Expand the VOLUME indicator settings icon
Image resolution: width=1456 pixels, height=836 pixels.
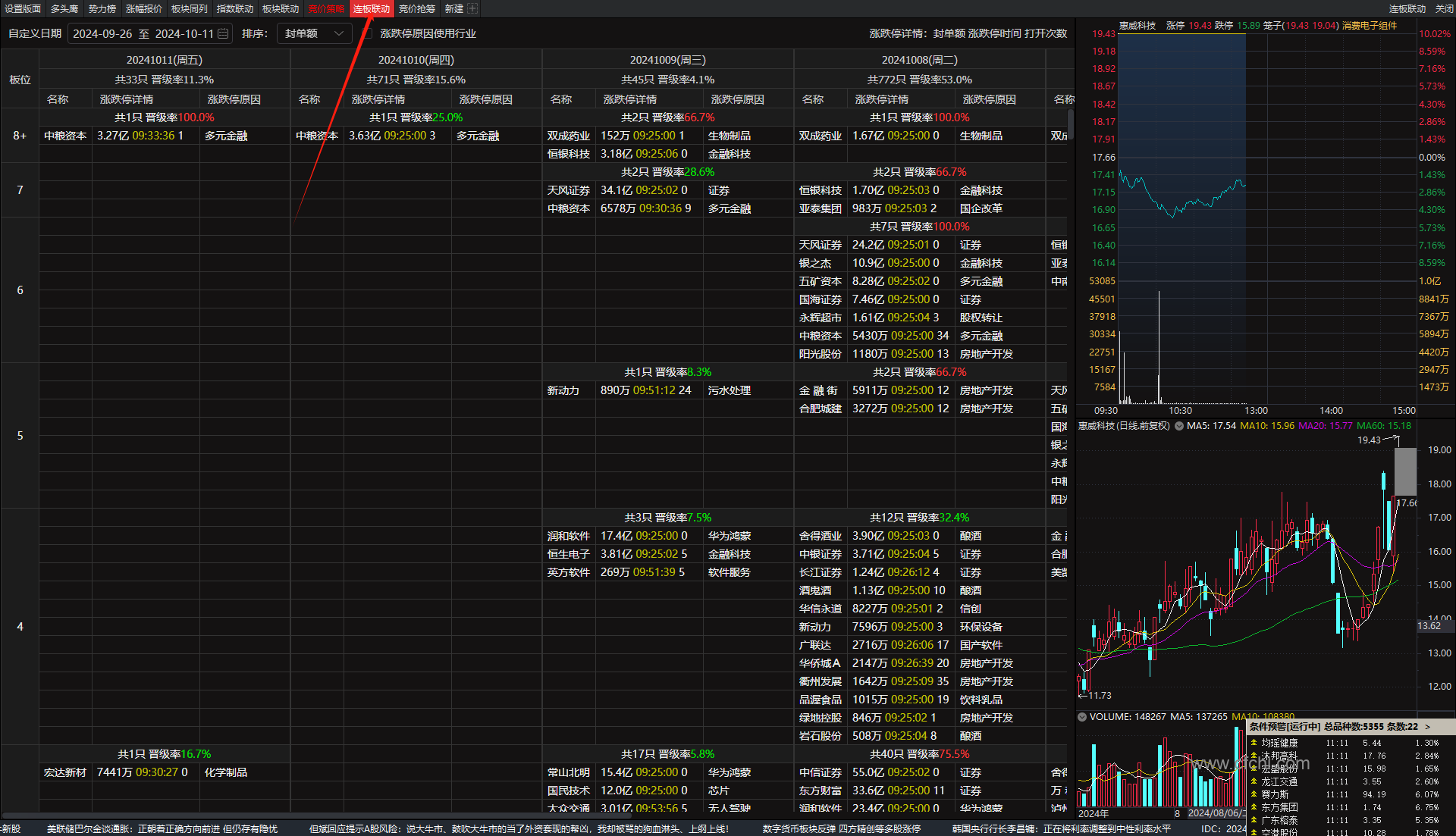tap(1082, 717)
